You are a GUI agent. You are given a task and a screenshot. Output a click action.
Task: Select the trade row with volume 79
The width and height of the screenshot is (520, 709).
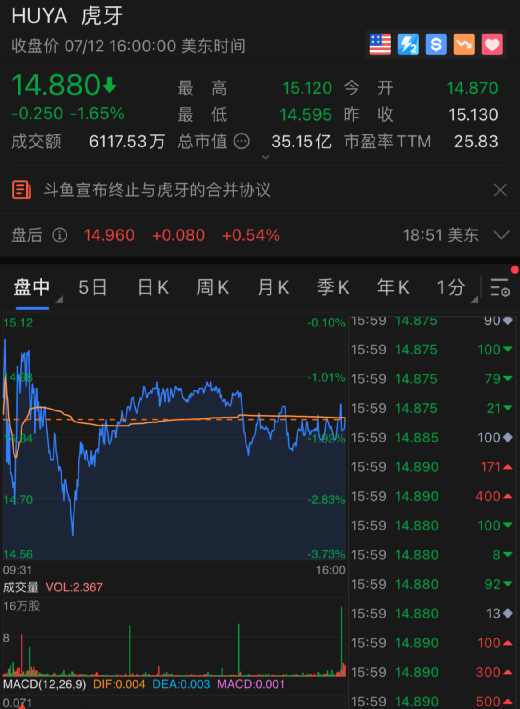pyautogui.click(x=432, y=378)
